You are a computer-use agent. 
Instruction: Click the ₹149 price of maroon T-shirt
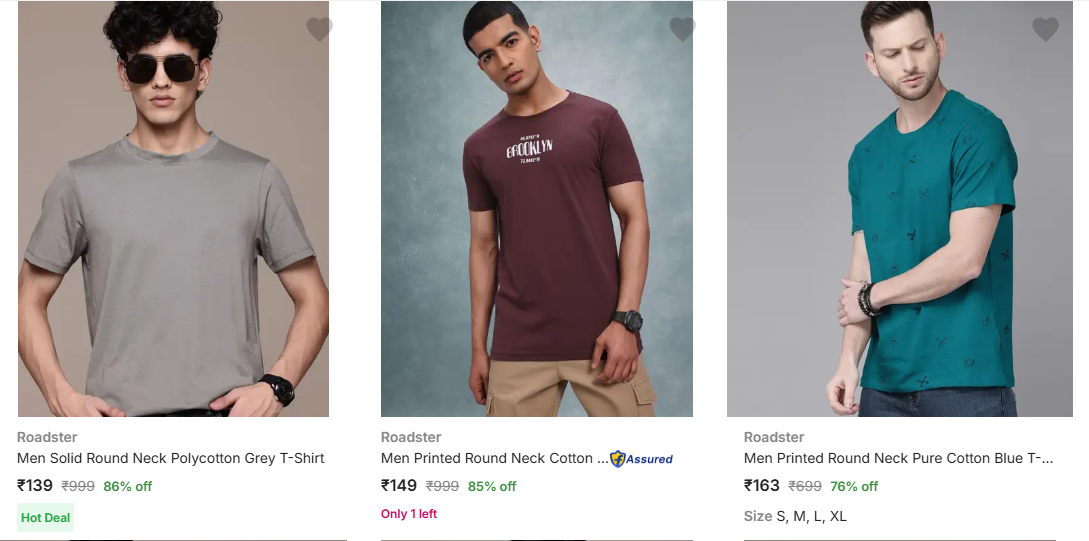[x=399, y=486]
